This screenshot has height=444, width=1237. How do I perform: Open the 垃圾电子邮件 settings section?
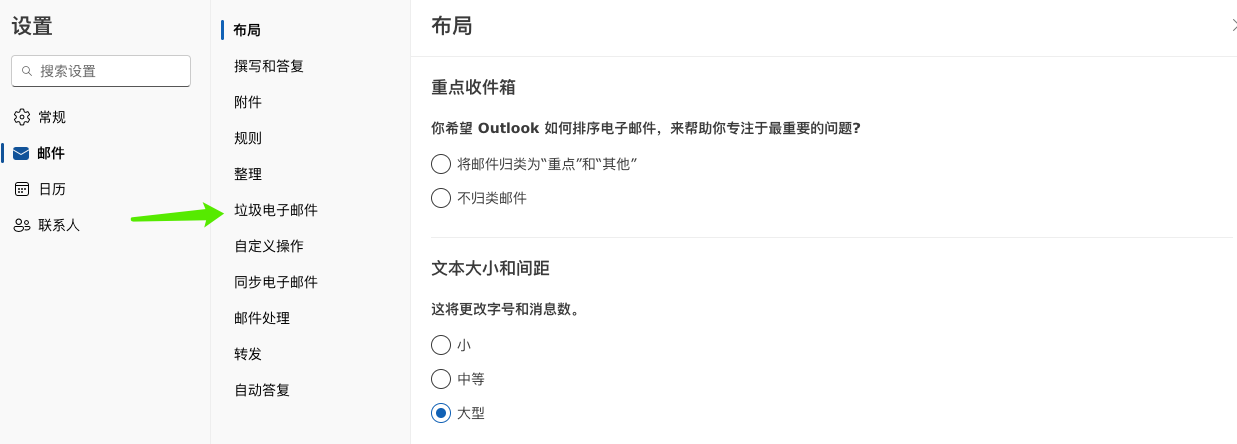click(x=276, y=210)
